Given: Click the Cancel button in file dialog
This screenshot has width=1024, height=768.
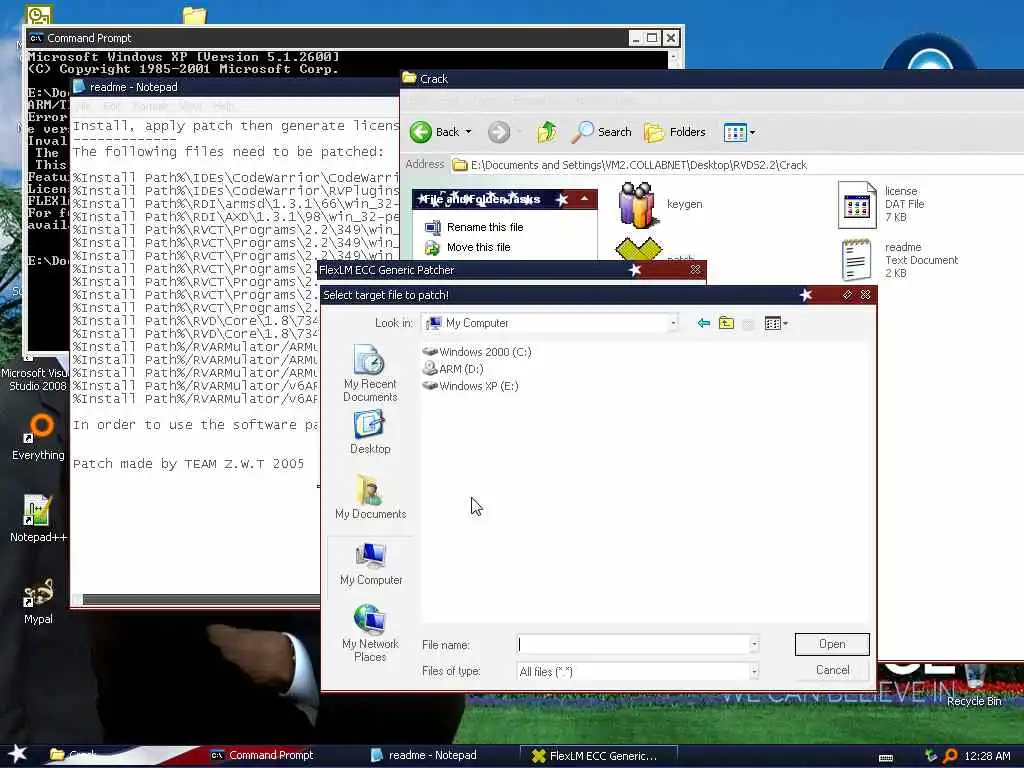Looking at the screenshot, I should [x=832, y=670].
